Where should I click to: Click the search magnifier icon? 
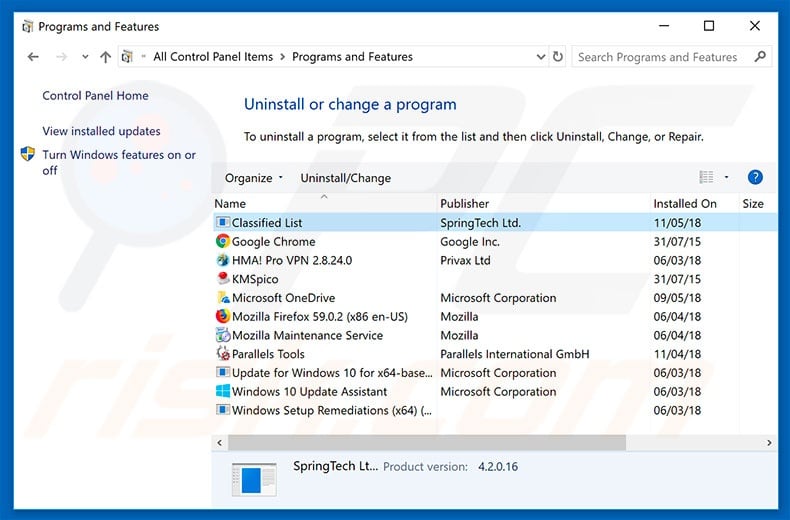(x=760, y=56)
